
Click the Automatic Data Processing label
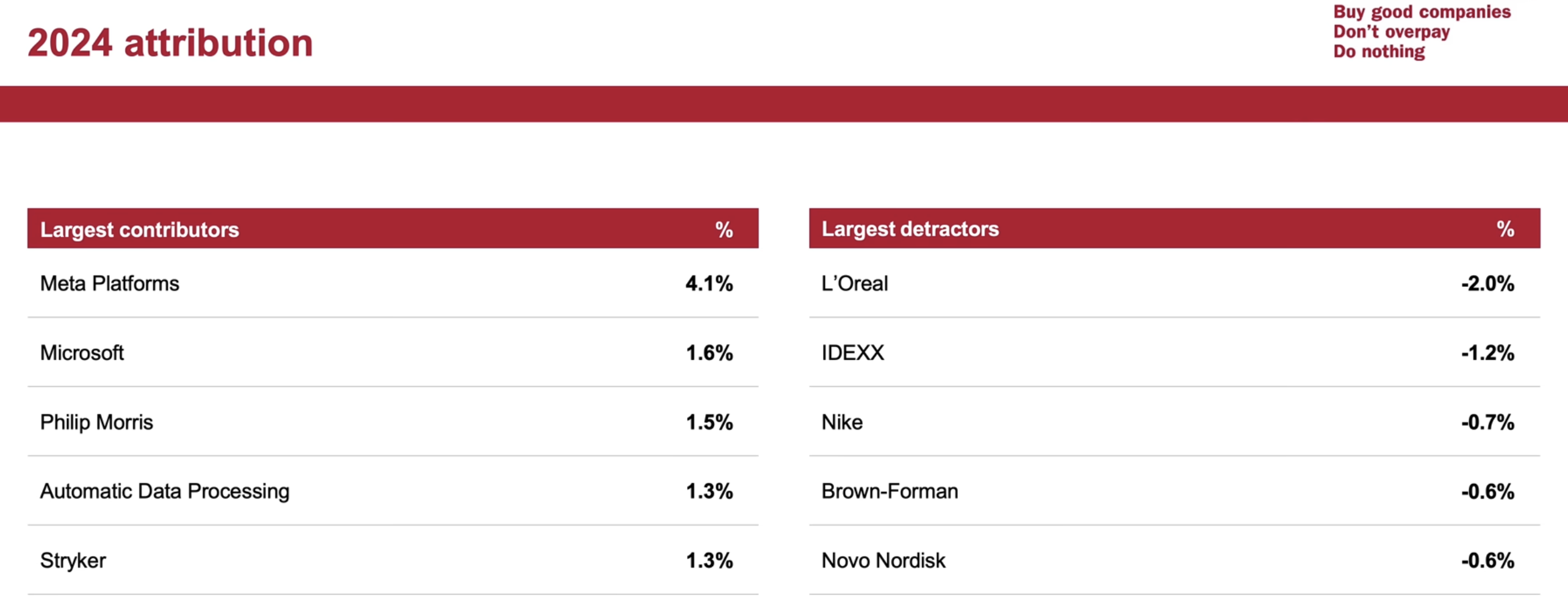click(x=165, y=491)
